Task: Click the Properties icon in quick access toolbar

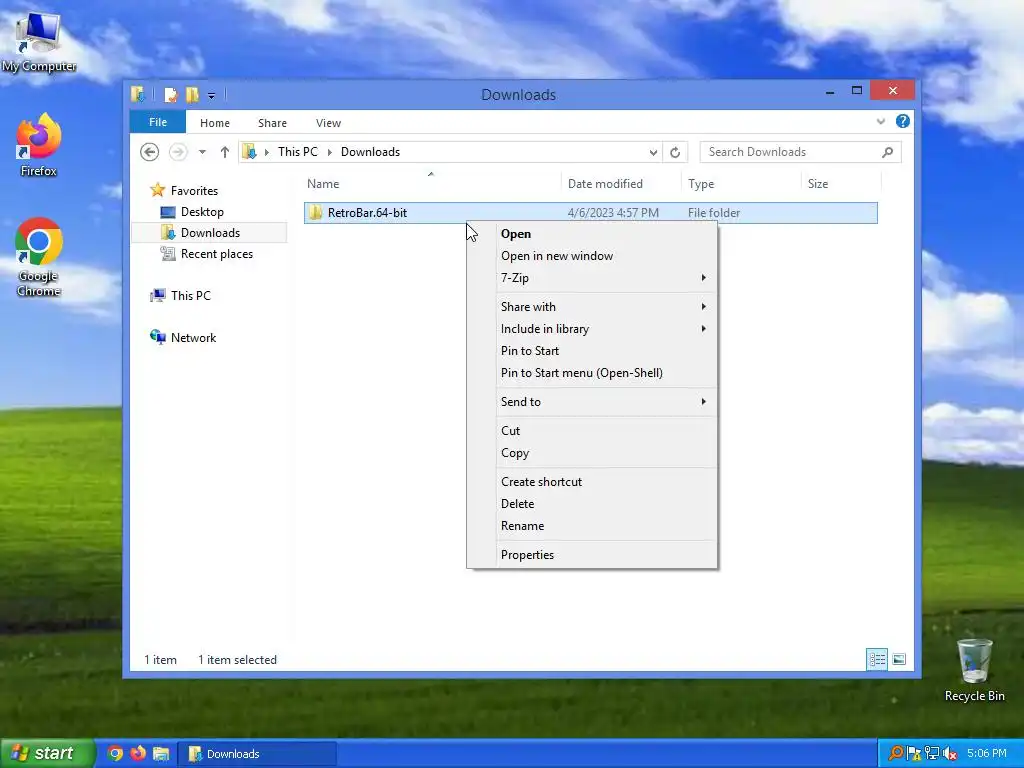Action: [170, 95]
